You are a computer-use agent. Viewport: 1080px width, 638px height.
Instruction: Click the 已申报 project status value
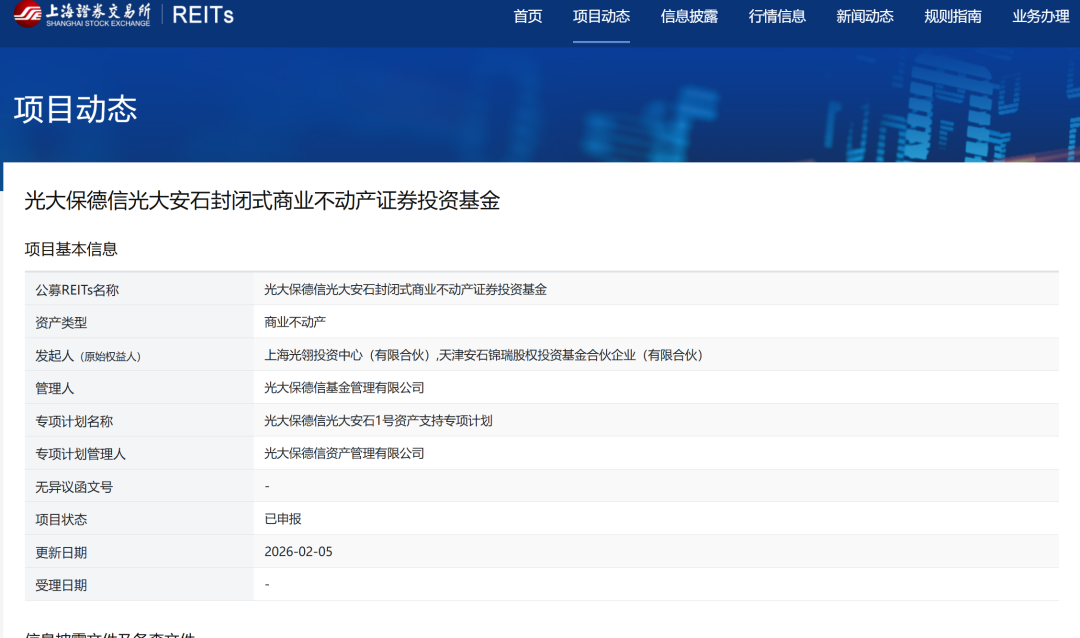(x=282, y=519)
